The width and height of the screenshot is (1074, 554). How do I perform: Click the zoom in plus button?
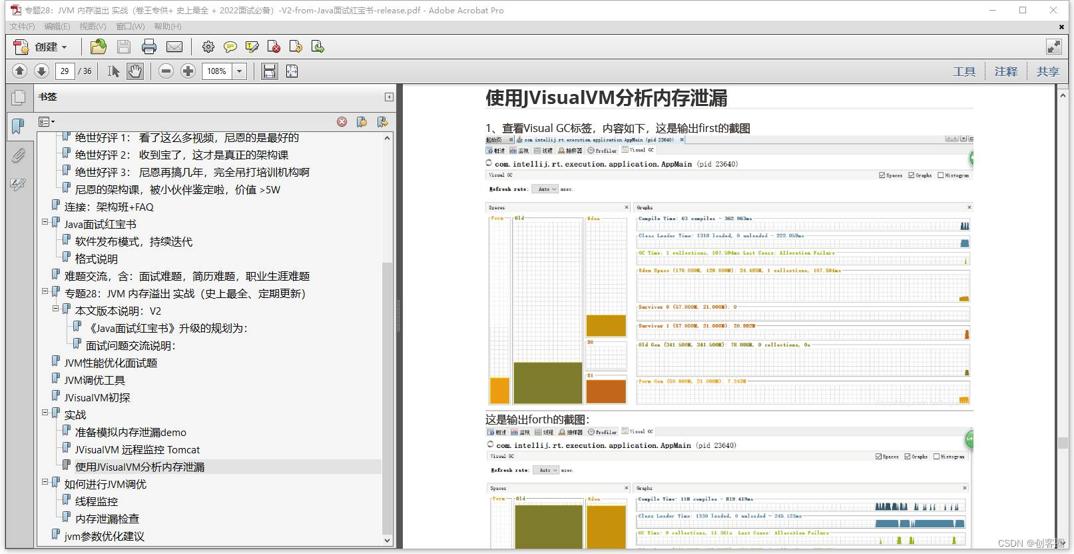click(188, 71)
